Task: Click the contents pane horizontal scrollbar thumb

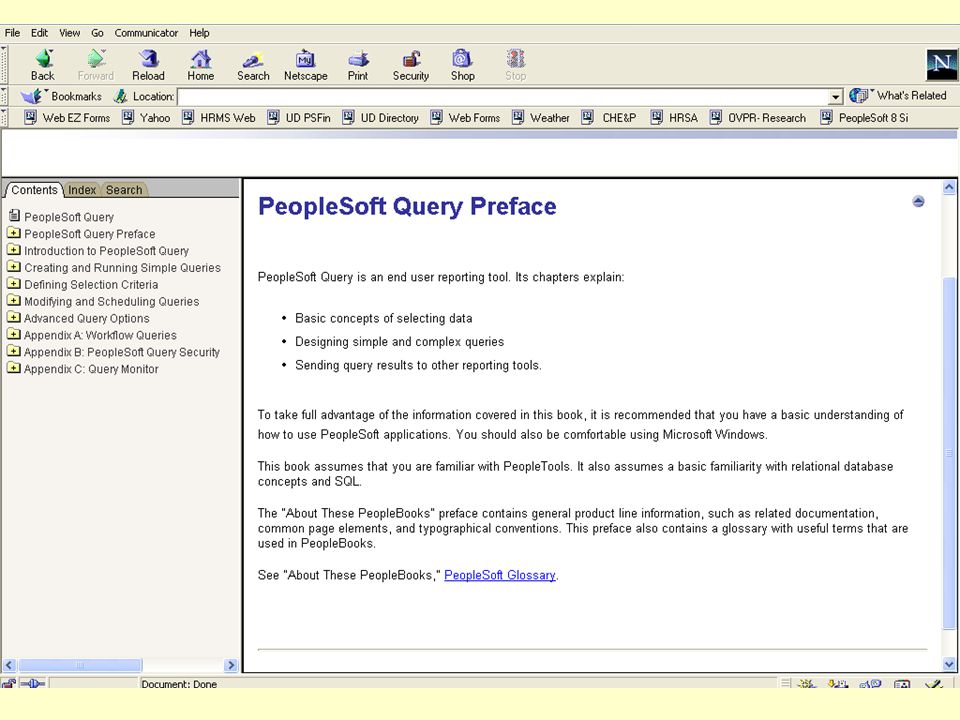Action: pyautogui.click(x=80, y=665)
